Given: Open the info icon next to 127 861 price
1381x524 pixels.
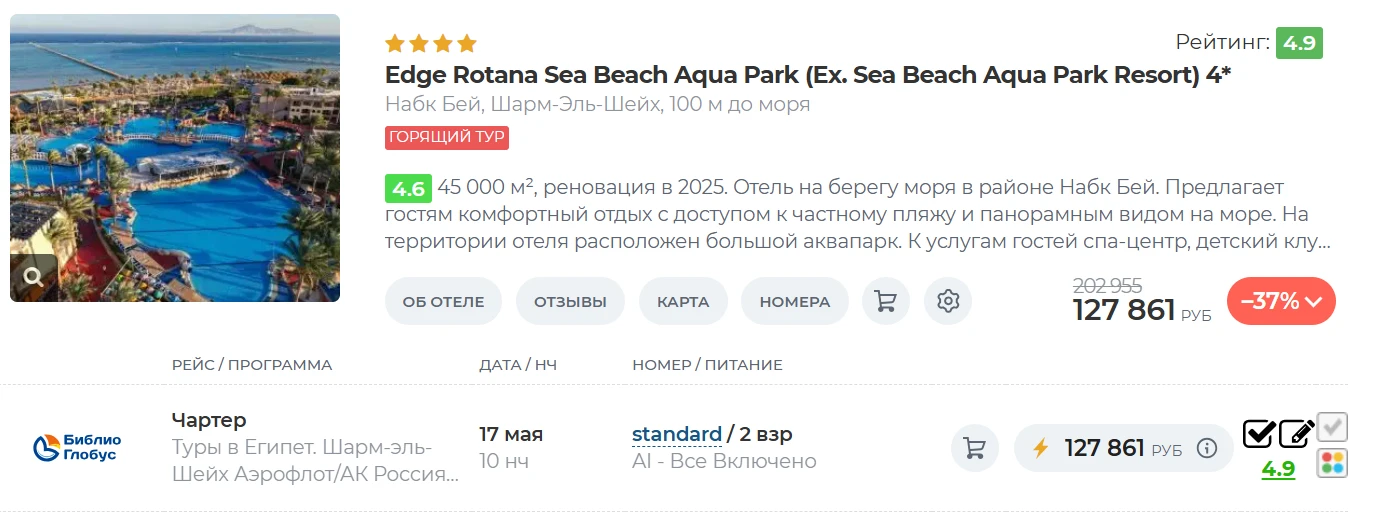Looking at the screenshot, I should click(1207, 448).
